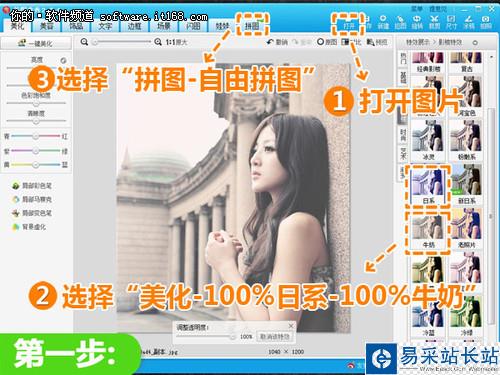This screenshot has height=375, width=500.
Task: Click the 尺寸 toolbar icon
Action: [x=451, y=22]
